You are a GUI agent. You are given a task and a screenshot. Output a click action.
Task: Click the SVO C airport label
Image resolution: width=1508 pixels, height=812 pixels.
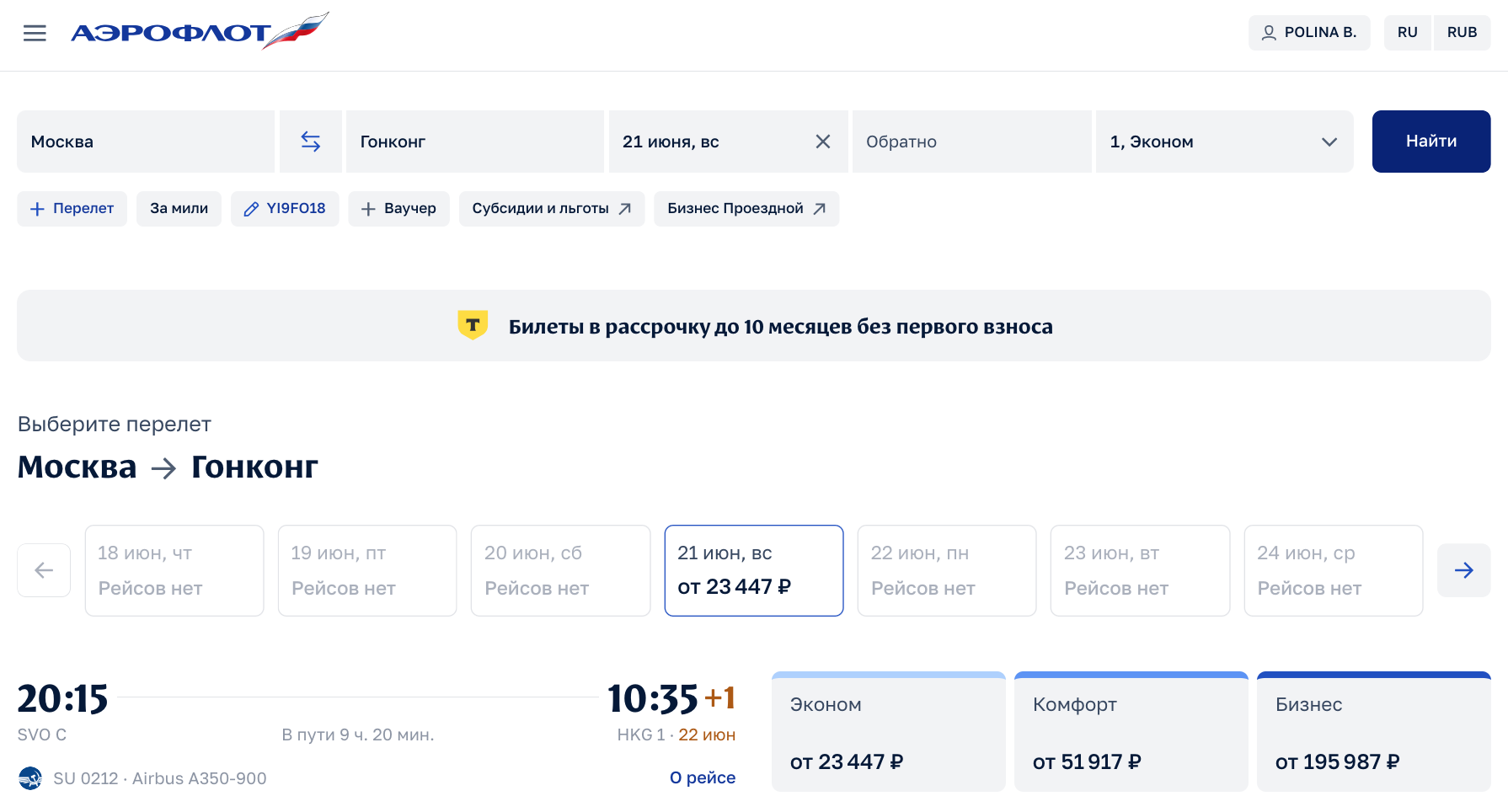[42, 735]
